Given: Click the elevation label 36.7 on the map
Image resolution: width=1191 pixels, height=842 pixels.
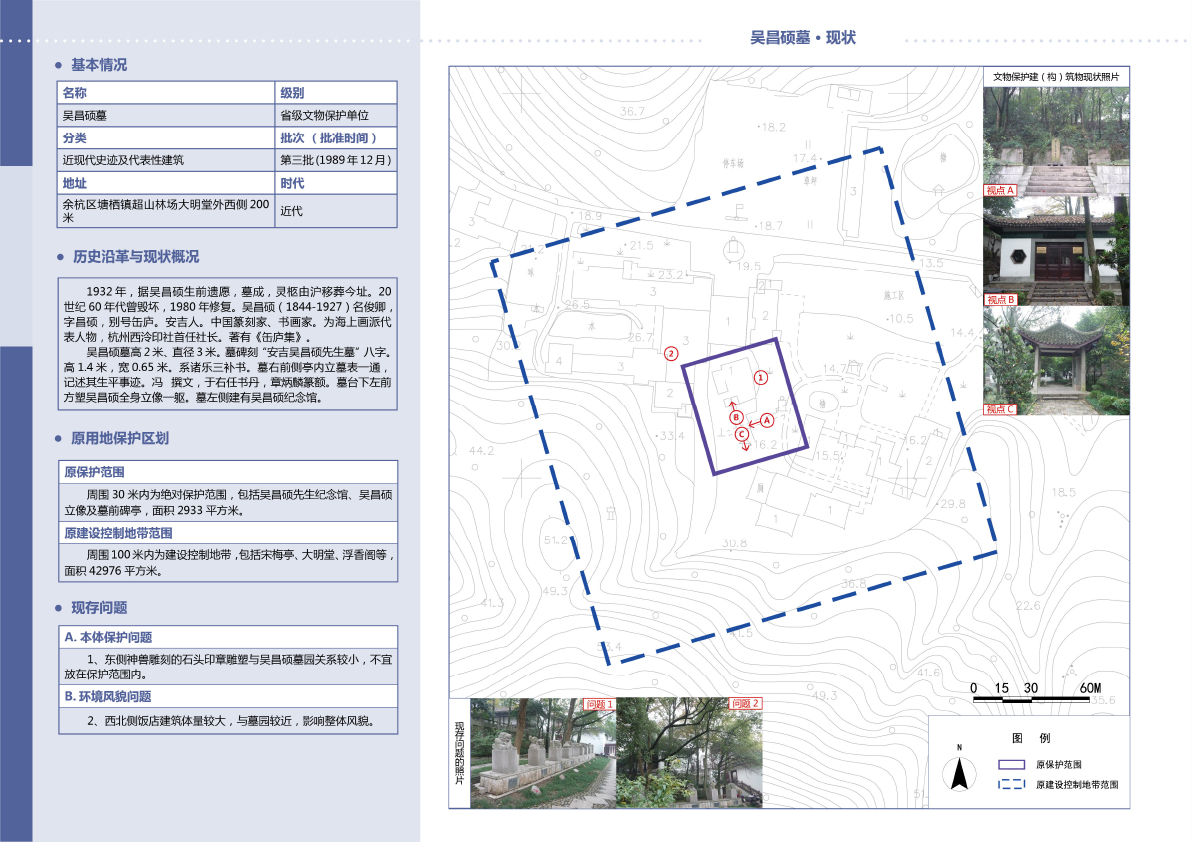Looking at the screenshot, I should click(x=632, y=112).
